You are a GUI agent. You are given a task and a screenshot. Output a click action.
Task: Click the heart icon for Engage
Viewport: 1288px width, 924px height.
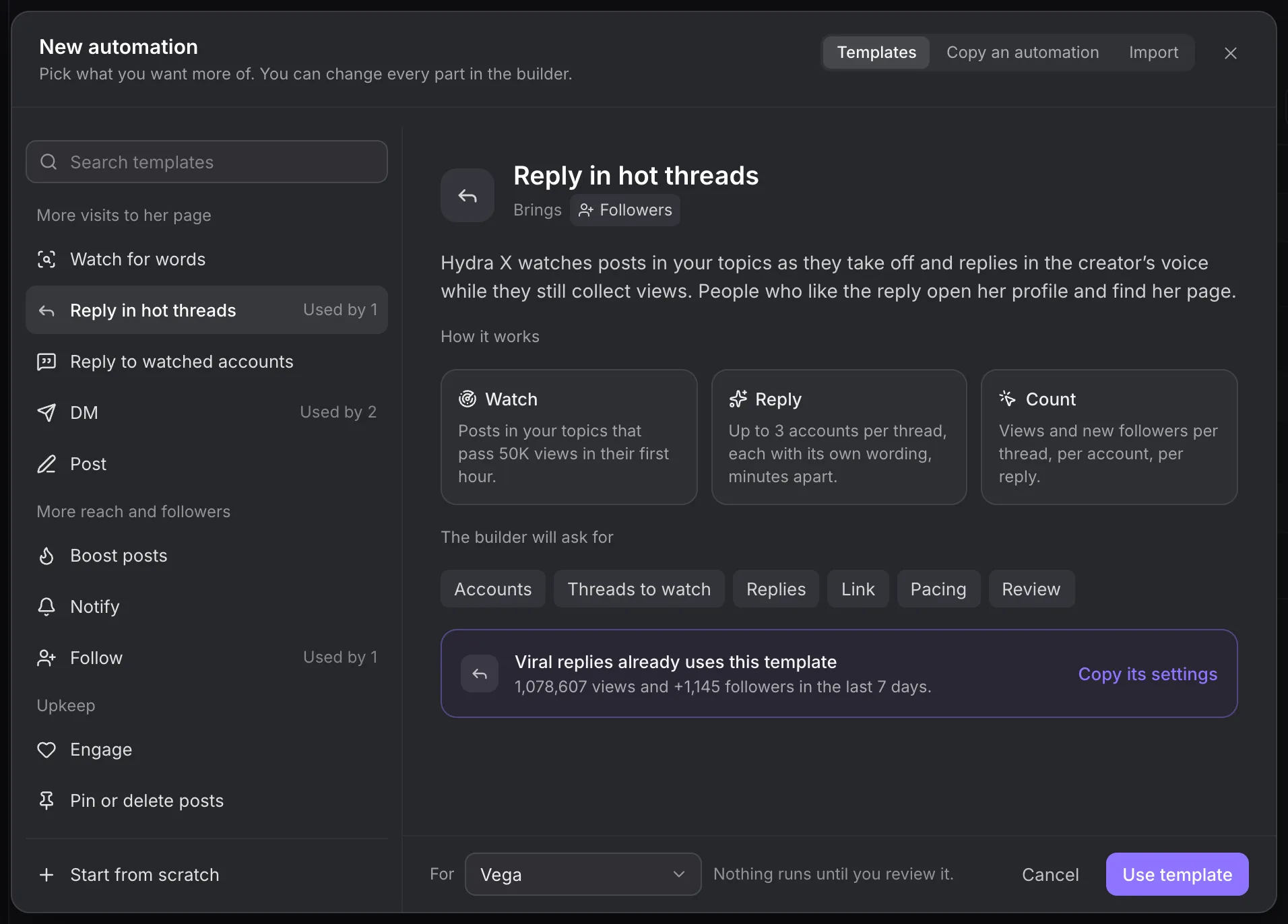[46, 750]
